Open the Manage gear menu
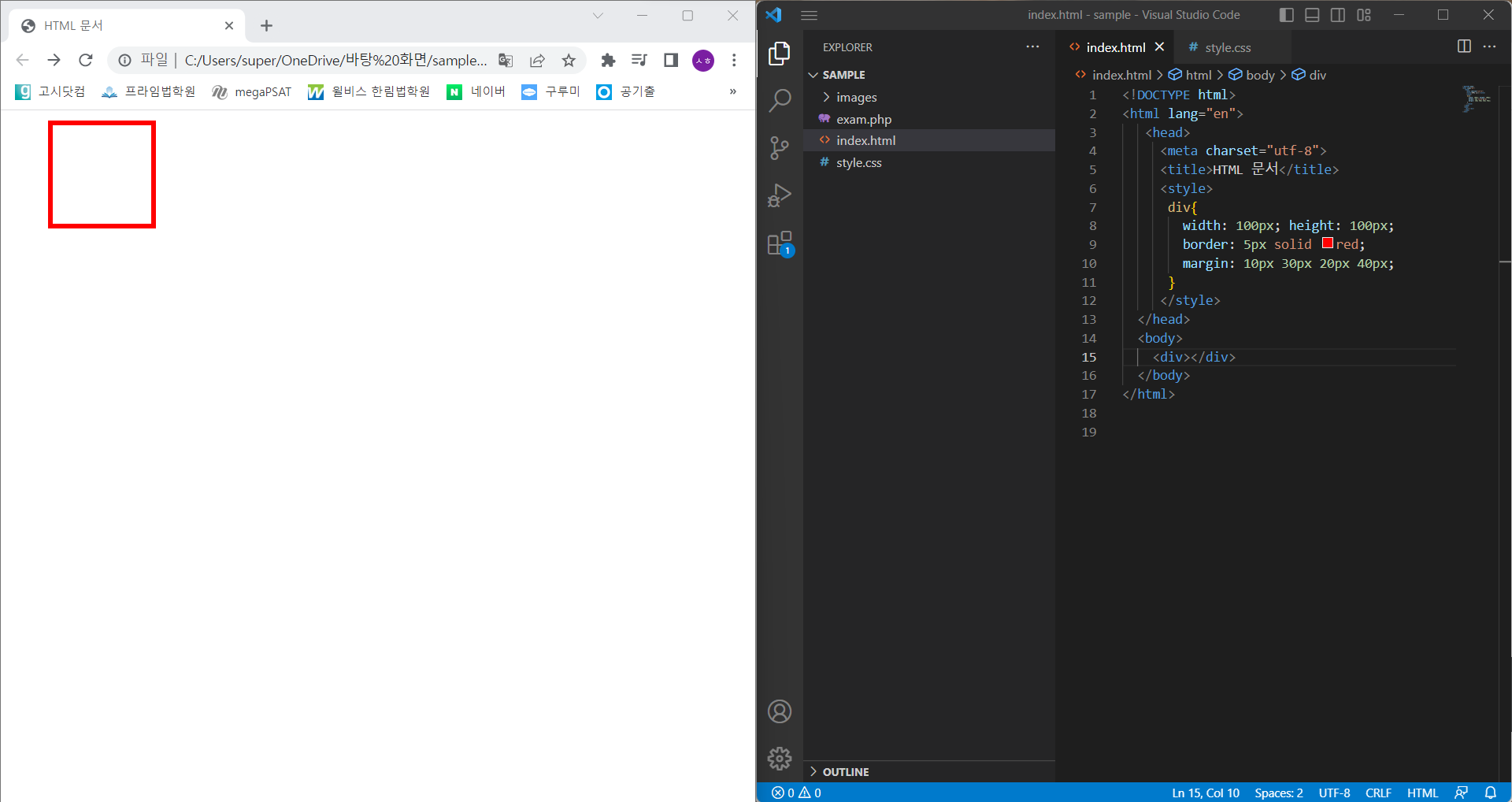 click(x=779, y=758)
